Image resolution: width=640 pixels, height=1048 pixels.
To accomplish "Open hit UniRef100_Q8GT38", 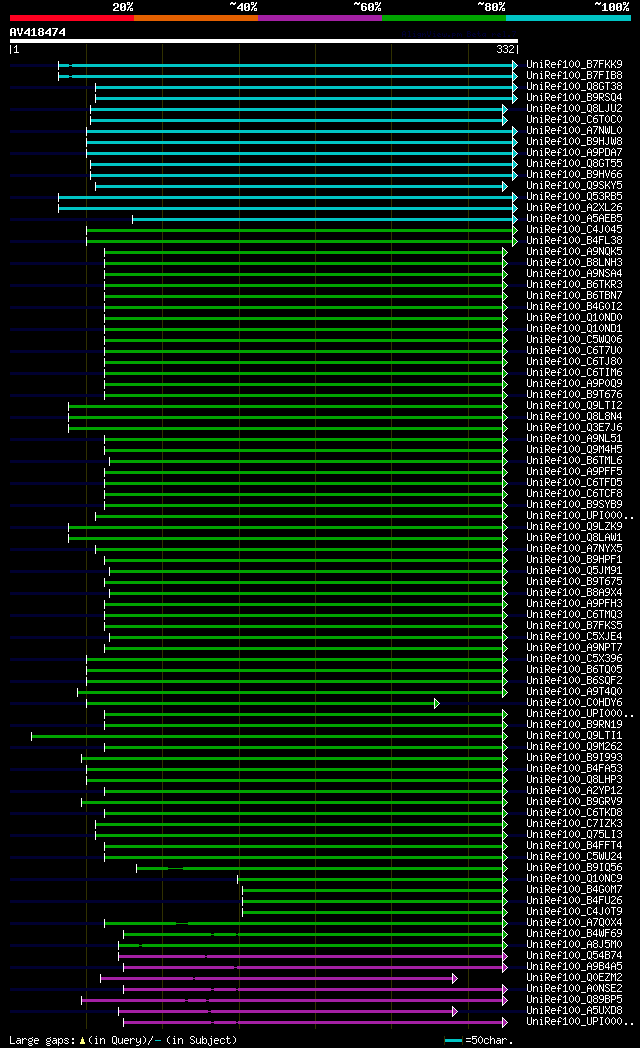I will pyautogui.click(x=574, y=87).
